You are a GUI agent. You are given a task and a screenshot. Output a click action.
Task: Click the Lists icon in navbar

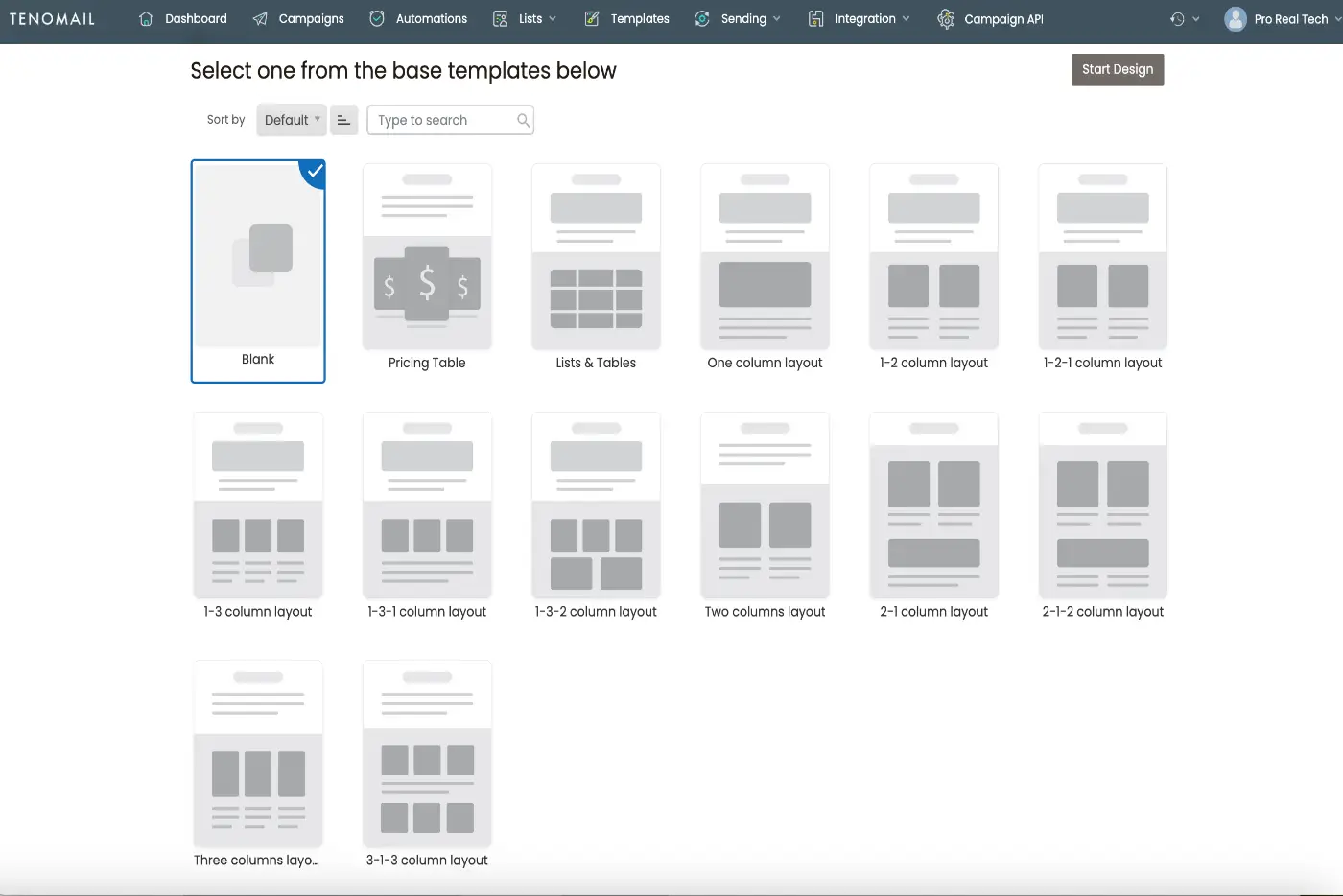click(500, 19)
